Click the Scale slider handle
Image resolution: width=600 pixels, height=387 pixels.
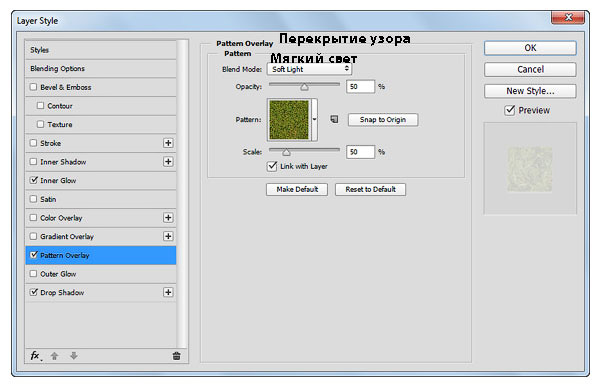coord(286,152)
